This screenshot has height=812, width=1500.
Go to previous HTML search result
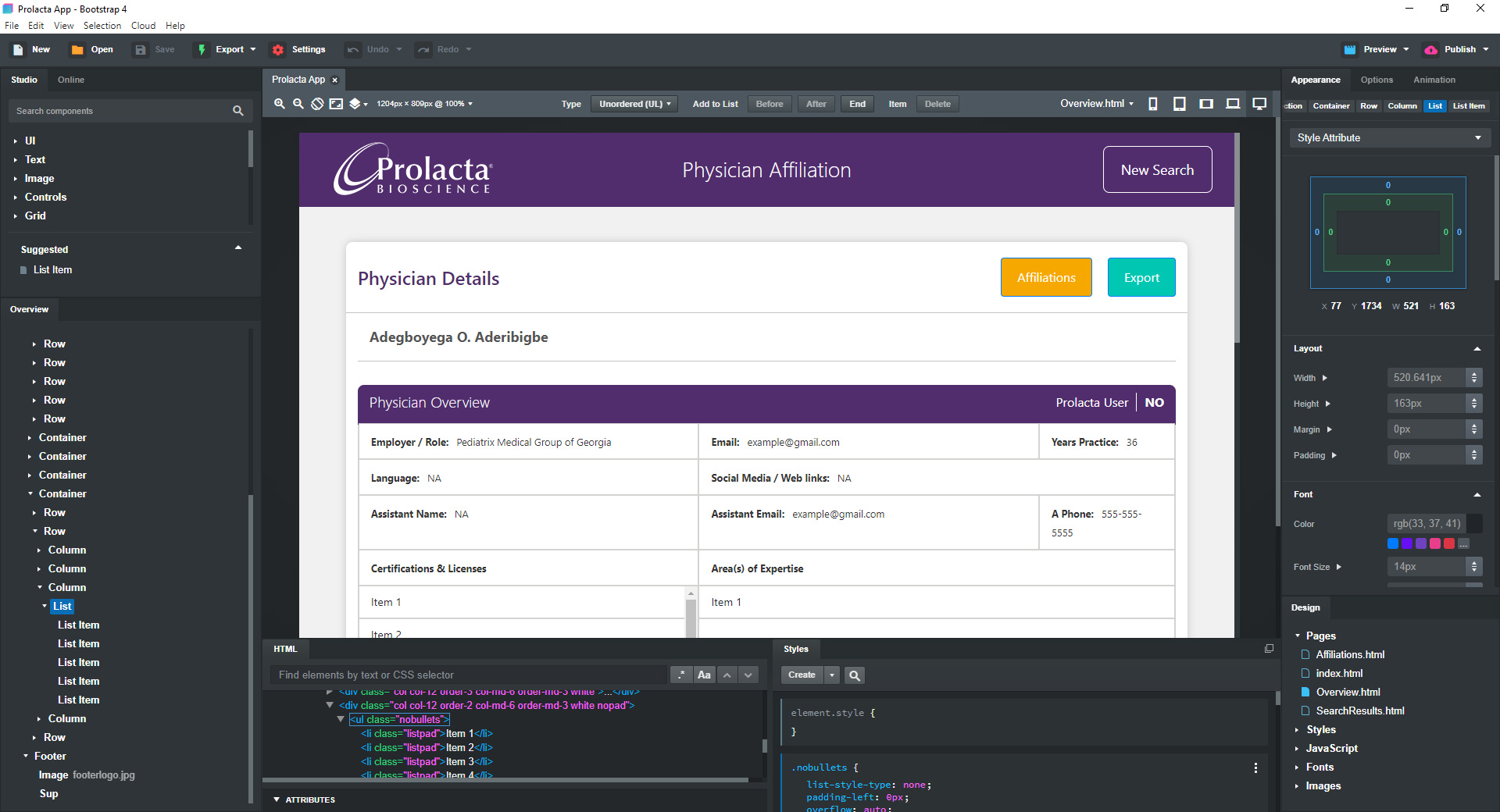[727, 675]
